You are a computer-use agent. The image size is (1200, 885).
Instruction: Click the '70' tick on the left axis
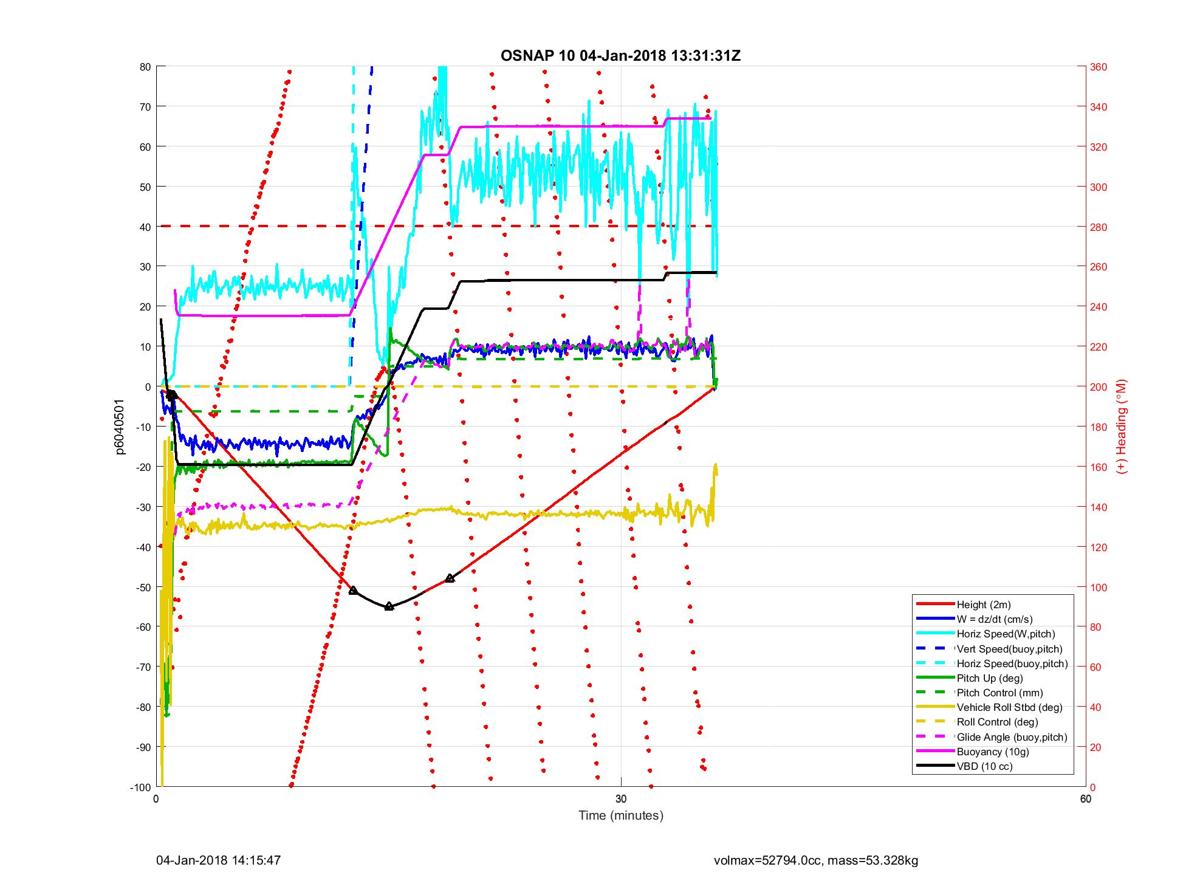[x=145, y=106]
